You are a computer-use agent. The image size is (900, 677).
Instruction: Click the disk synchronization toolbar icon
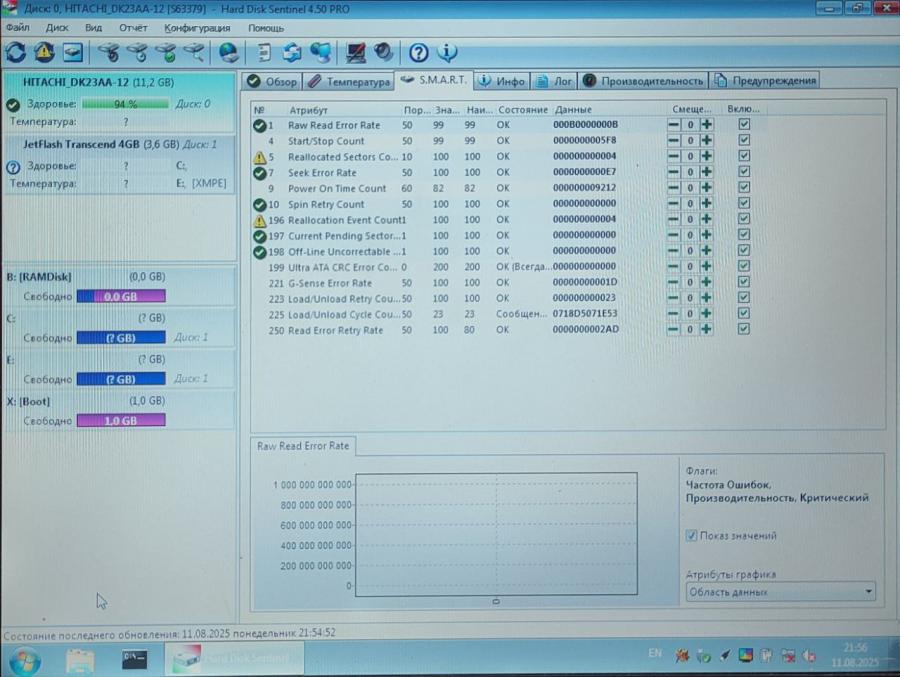point(288,52)
